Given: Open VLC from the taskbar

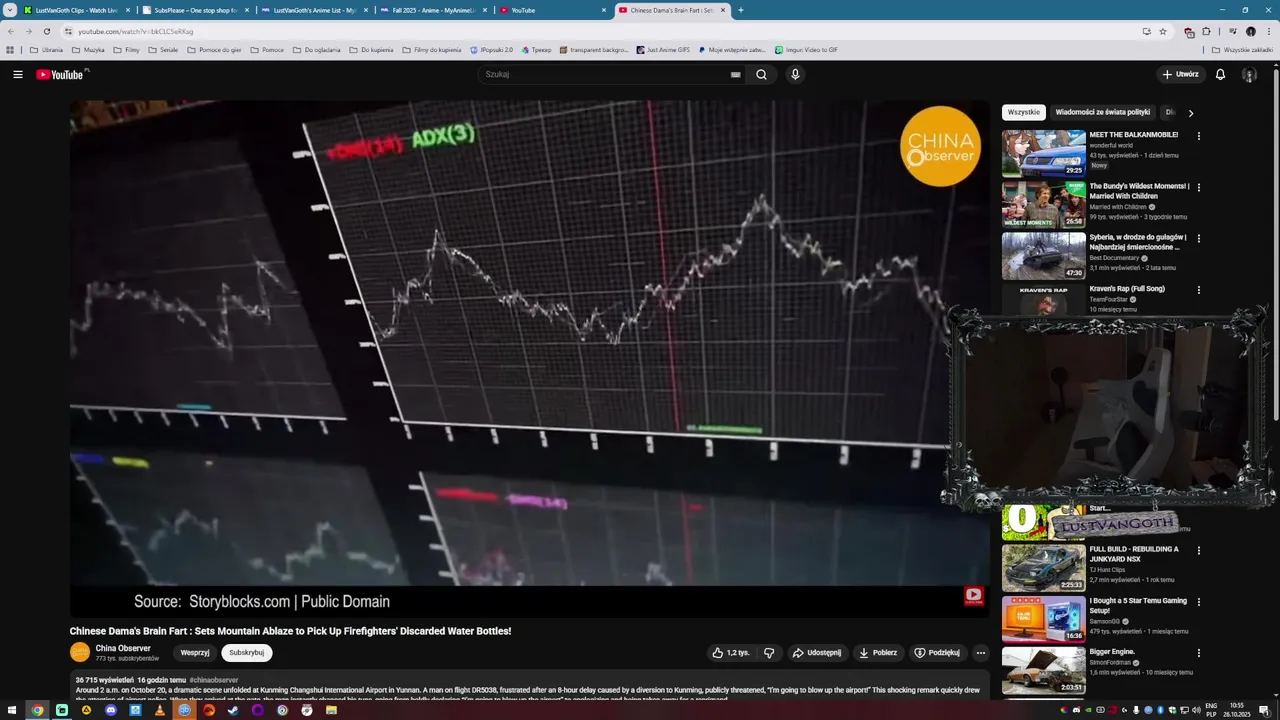Looking at the screenshot, I should tap(160, 710).
